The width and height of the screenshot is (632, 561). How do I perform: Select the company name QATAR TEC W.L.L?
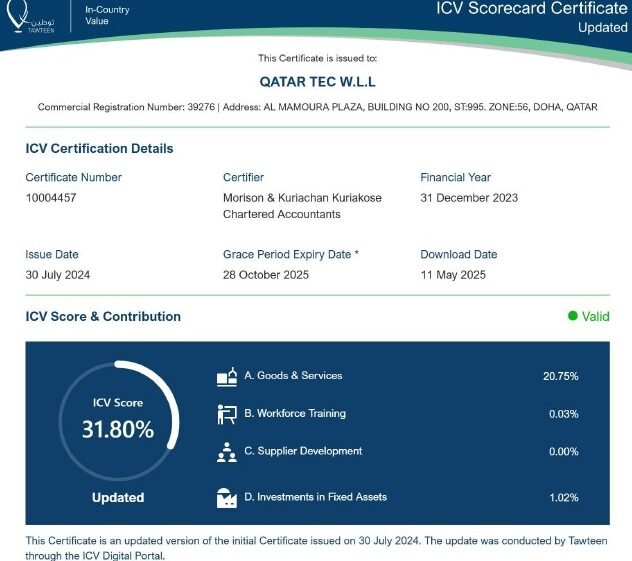(x=318, y=82)
